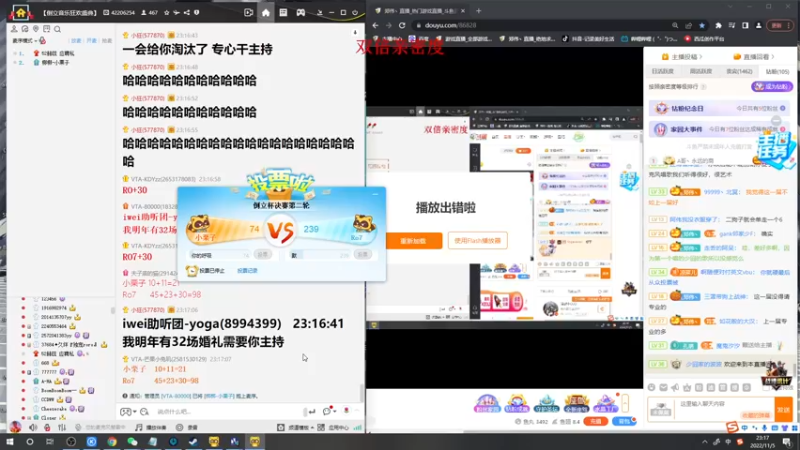800x450 pixels.
Task: Open the Windows Start menu
Action: coord(10,441)
